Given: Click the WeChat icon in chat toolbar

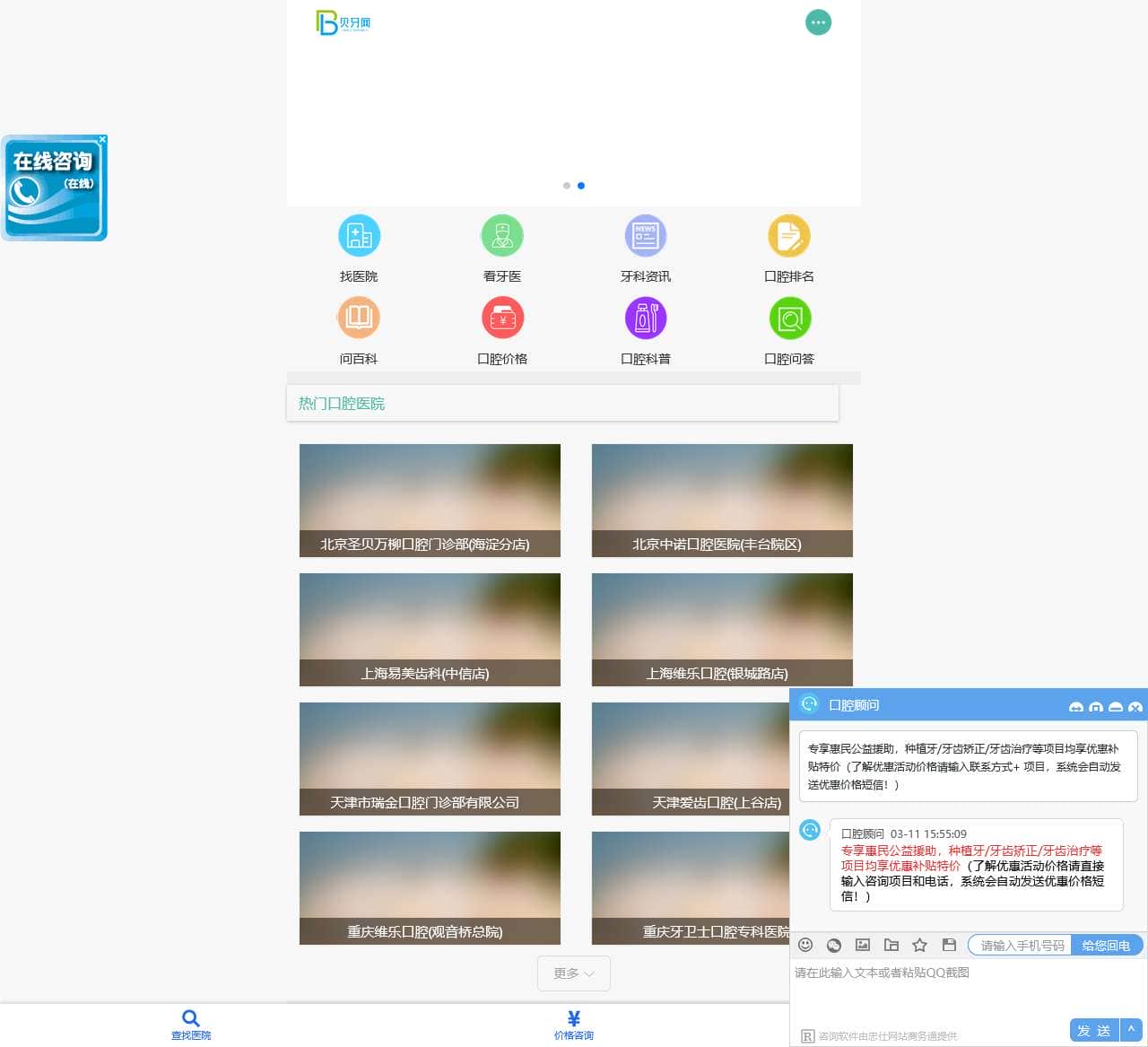Looking at the screenshot, I should click(834, 945).
